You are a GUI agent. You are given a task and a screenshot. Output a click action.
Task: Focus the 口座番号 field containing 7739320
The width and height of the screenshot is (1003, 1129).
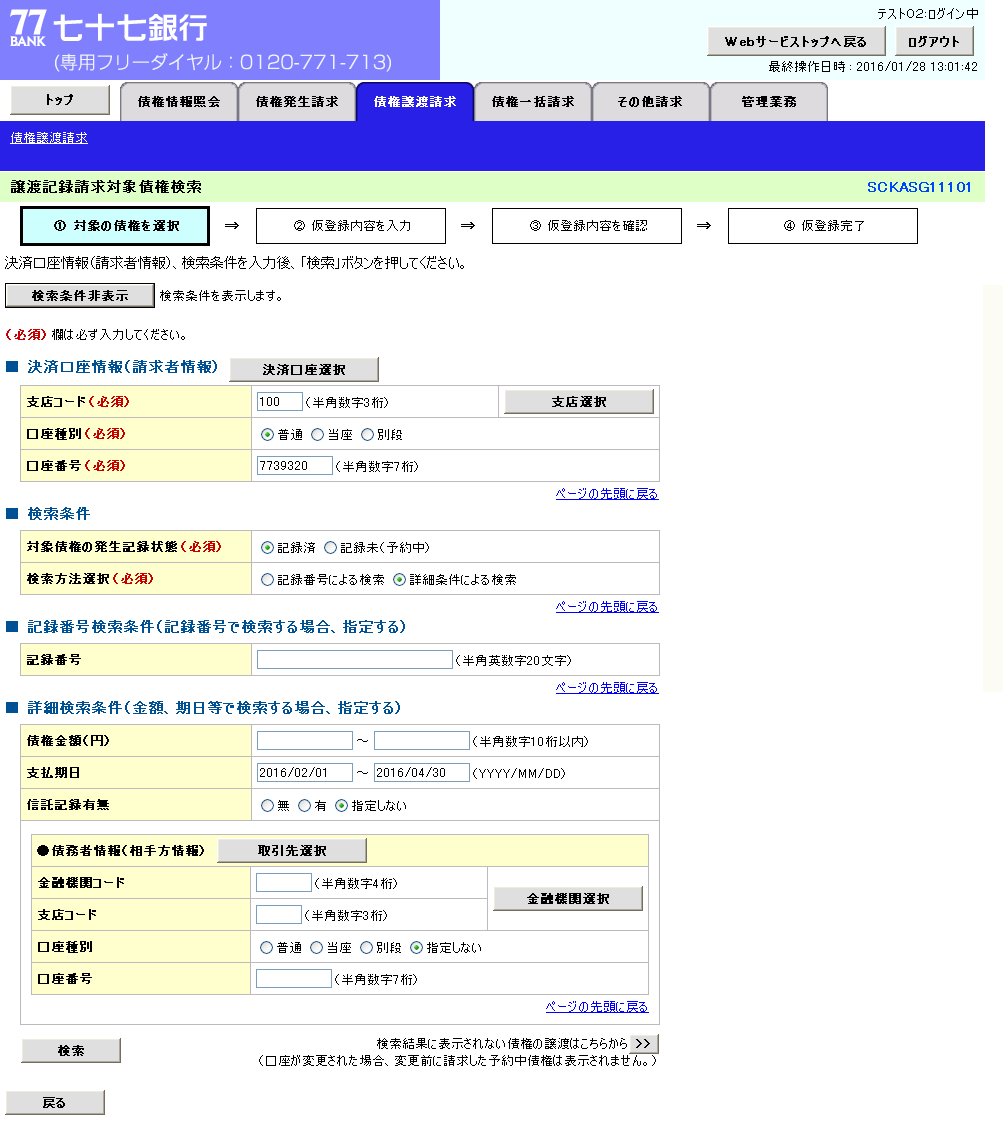(x=294, y=466)
